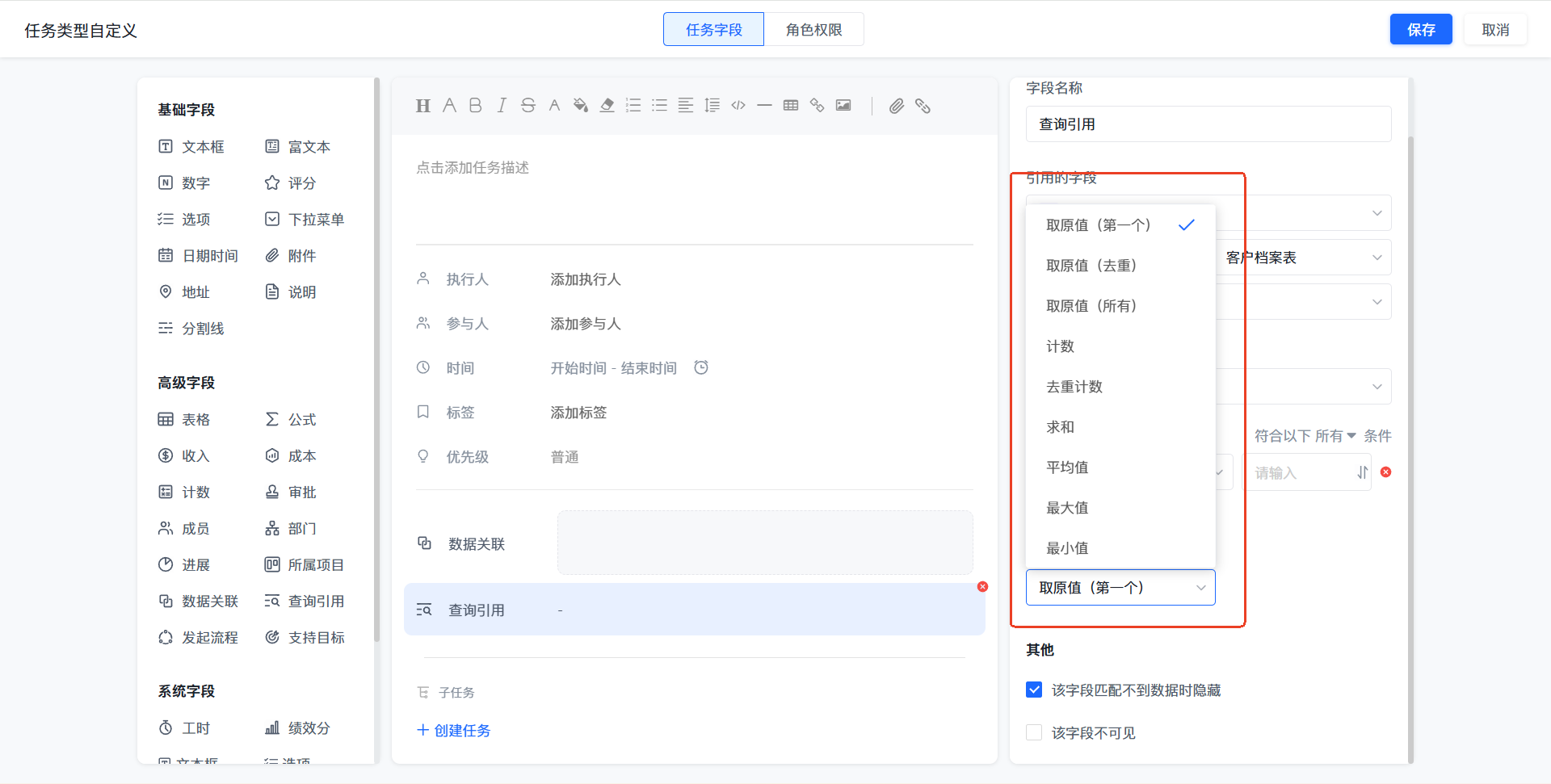Click the 取消 button

1495,30
